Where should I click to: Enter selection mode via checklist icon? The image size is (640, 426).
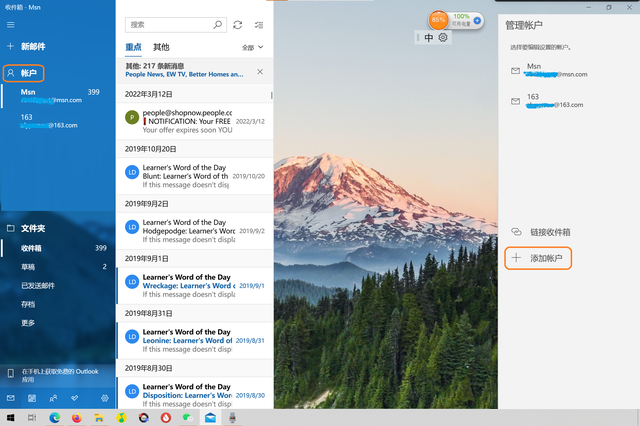pos(259,24)
